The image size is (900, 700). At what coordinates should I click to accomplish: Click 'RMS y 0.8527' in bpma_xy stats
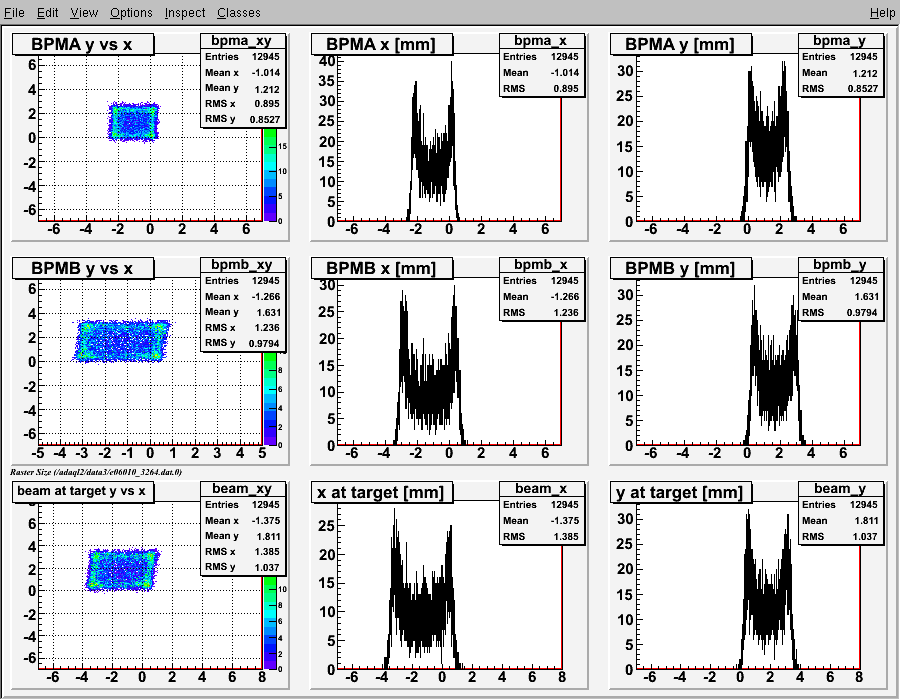click(242, 119)
